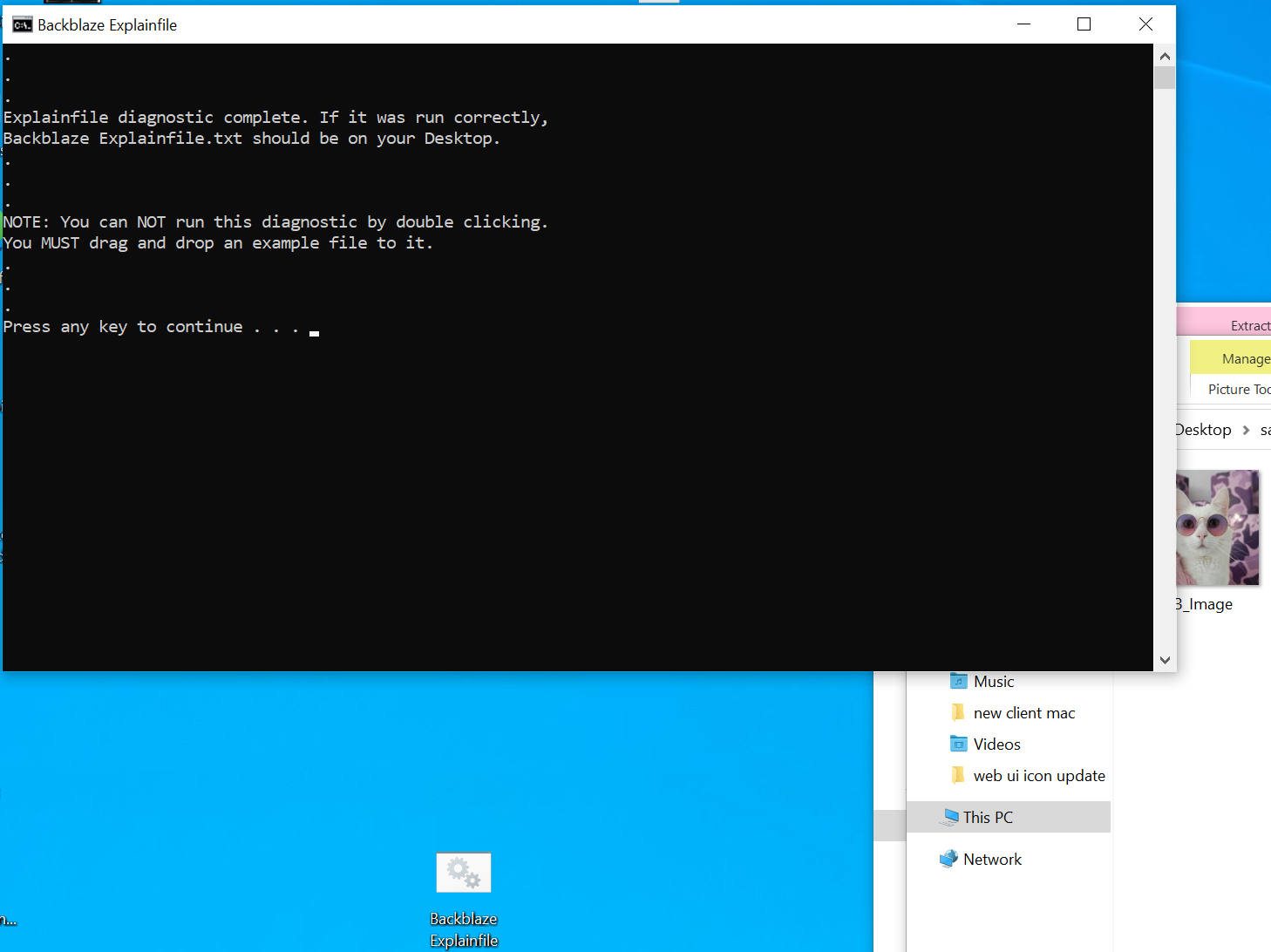
Task: Open the 'new client mac' folder
Action: 1024,713
